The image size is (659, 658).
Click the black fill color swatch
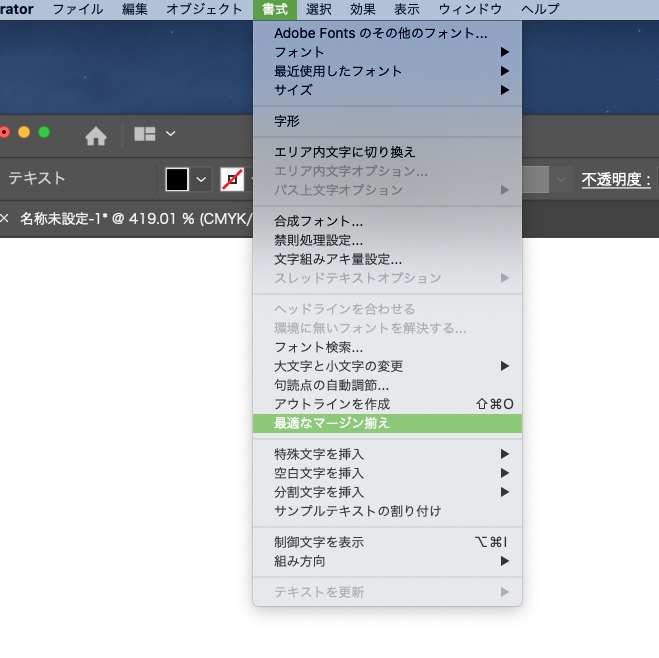point(177,179)
